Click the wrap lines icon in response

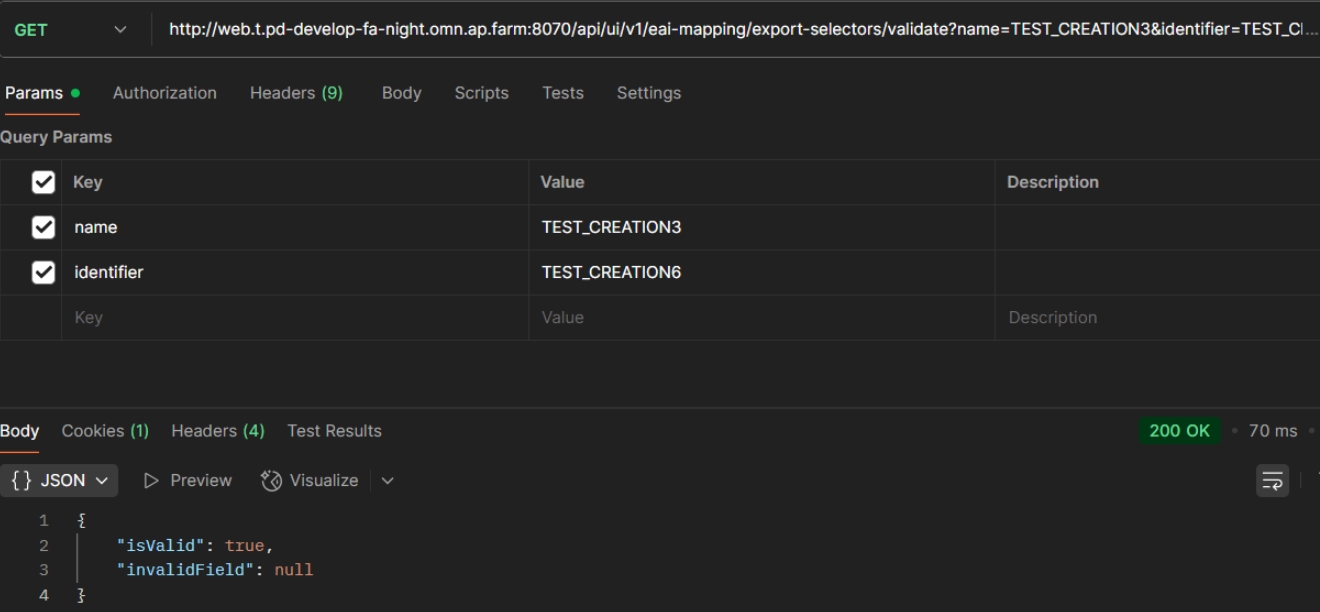pyautogui.click(x=1272, y=481)
